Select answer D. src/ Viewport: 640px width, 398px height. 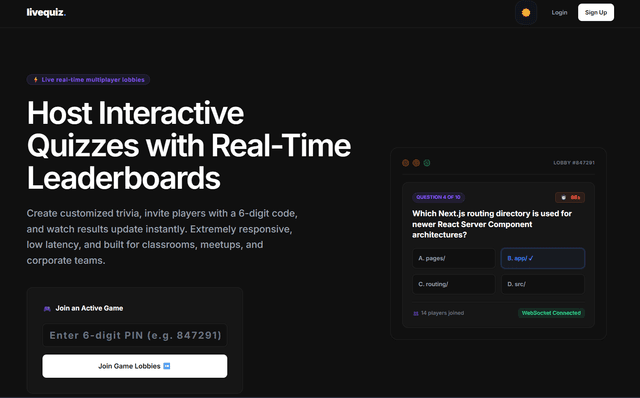coord(543,284)
